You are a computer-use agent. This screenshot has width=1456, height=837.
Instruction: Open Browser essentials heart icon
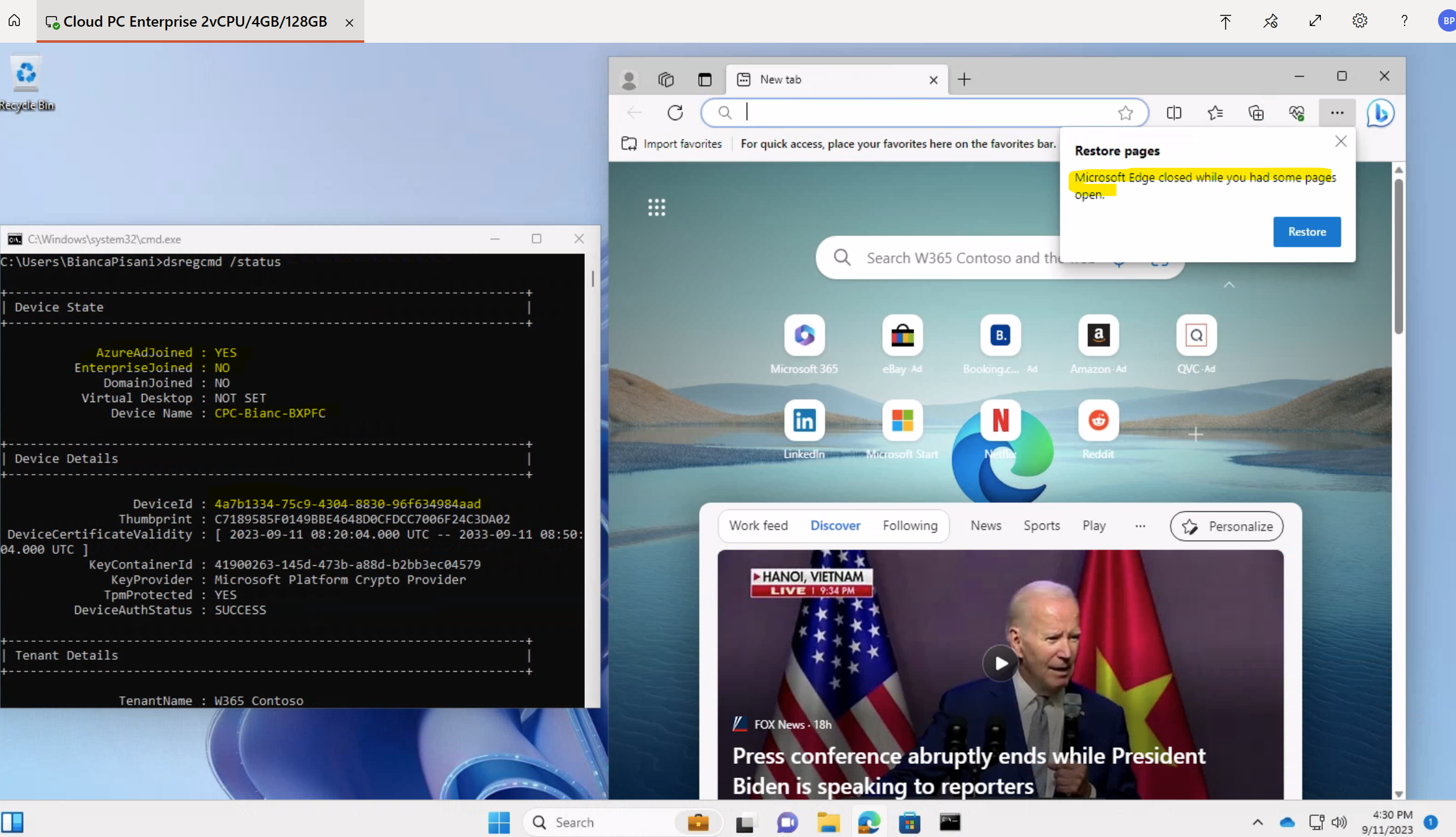tap(1297, 113)
